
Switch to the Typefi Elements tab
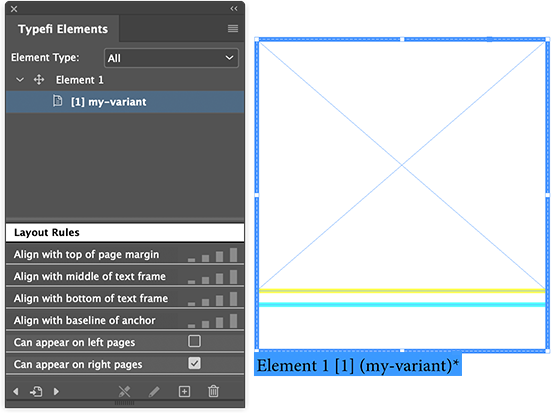point(63,29)
